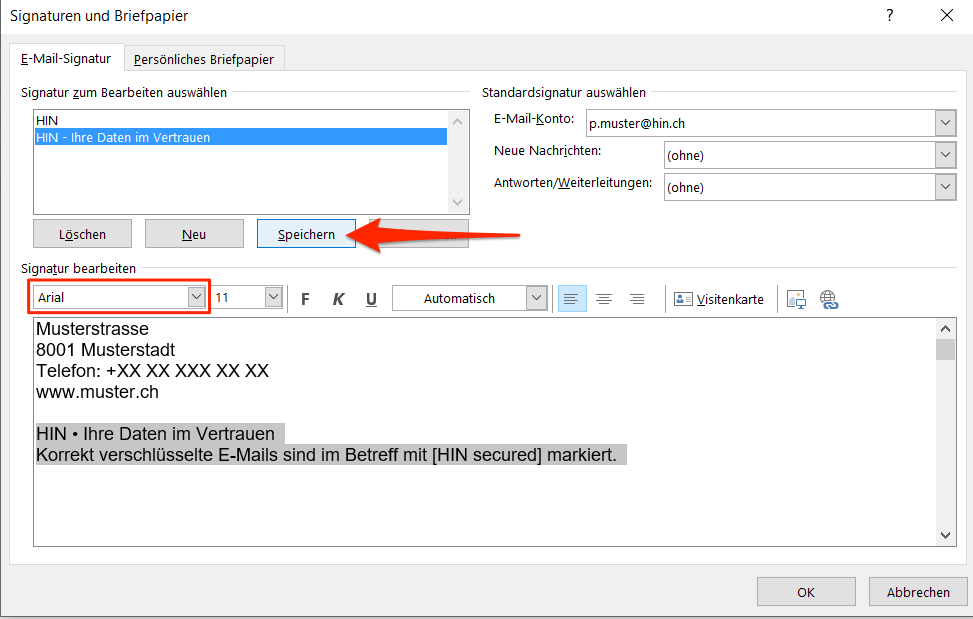The width and height of the screenshot is (973, 619).
Task: Insert a Visitenkarte business card
Action: click(719, 299)
